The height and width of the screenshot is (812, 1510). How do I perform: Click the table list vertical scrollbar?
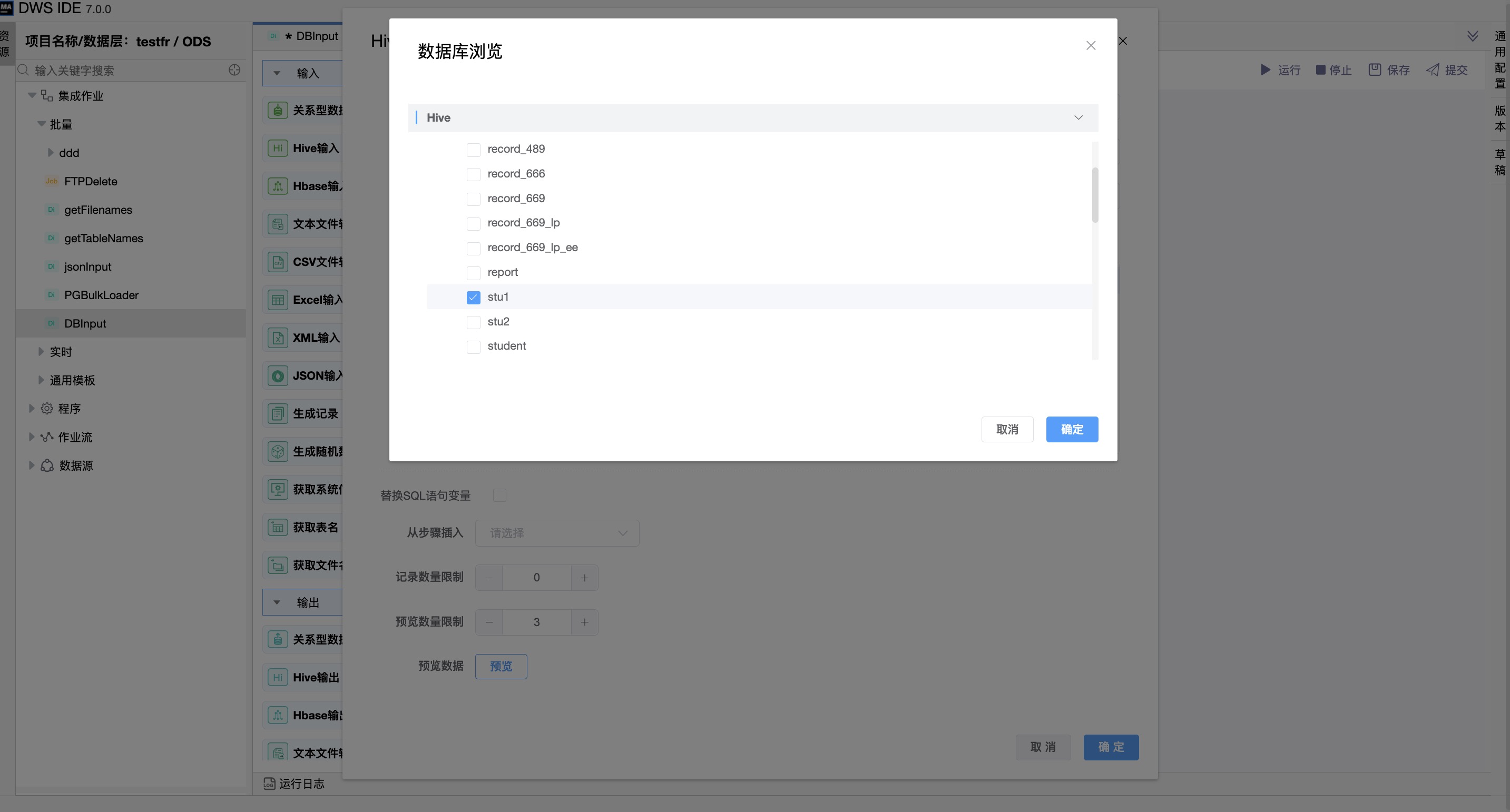coord(1094,195)
